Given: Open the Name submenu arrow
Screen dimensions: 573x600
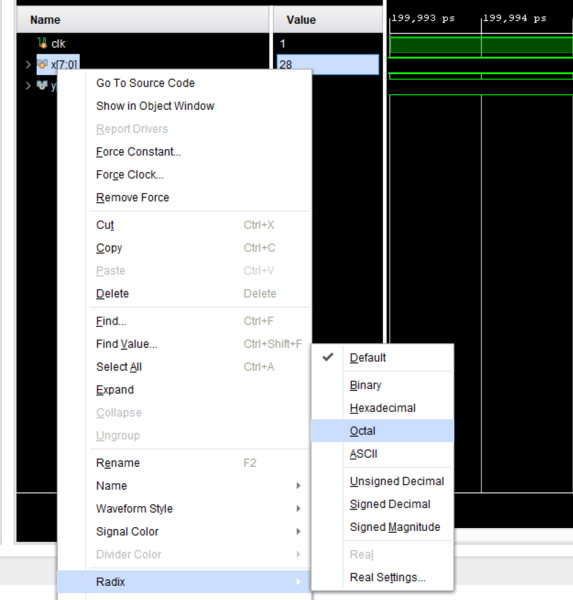Looking at the screenshot, I should pyautogui.click(x=299, y=486).
